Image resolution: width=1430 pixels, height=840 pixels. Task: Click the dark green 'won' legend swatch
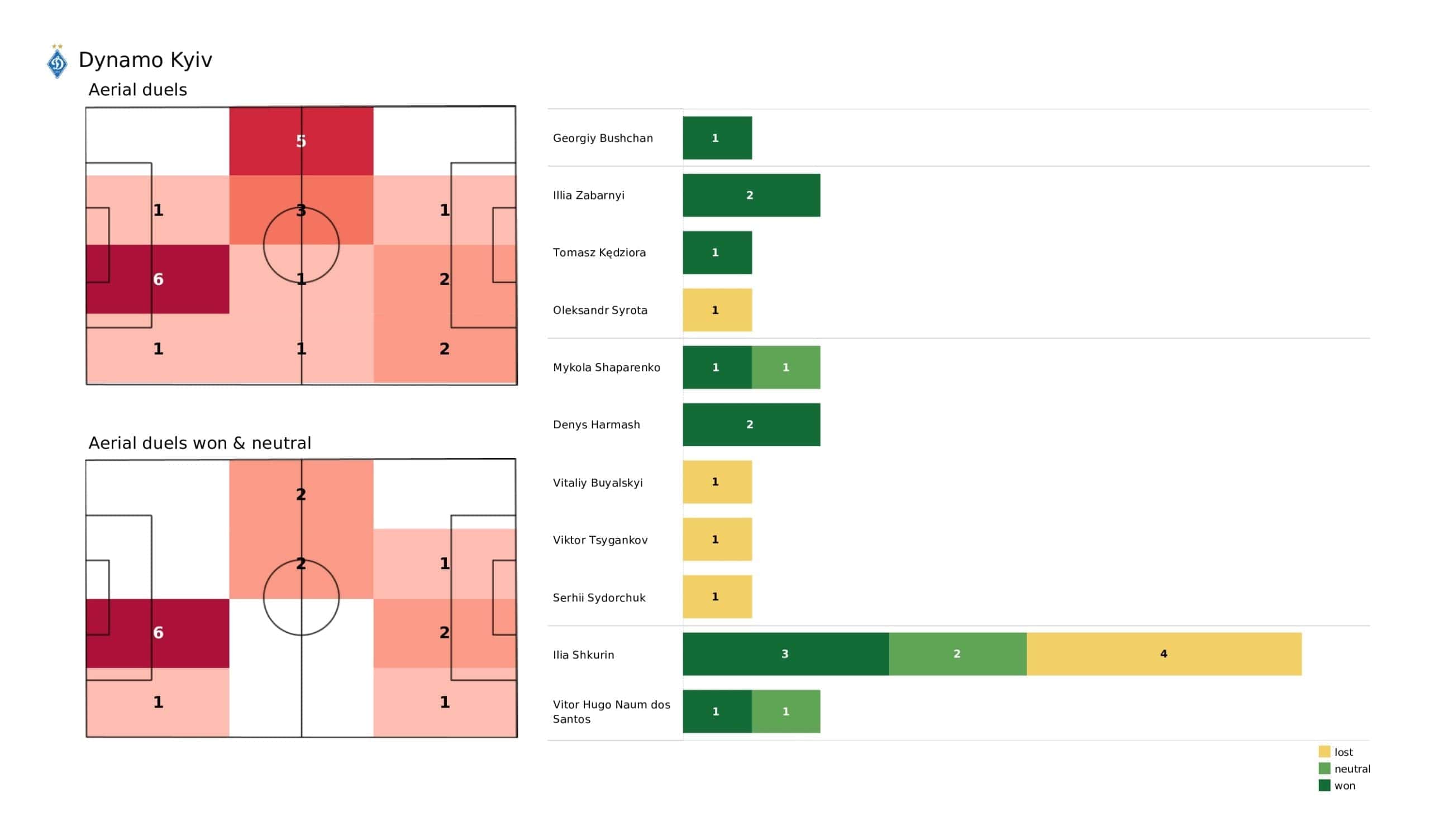[x=1324, y=785]
